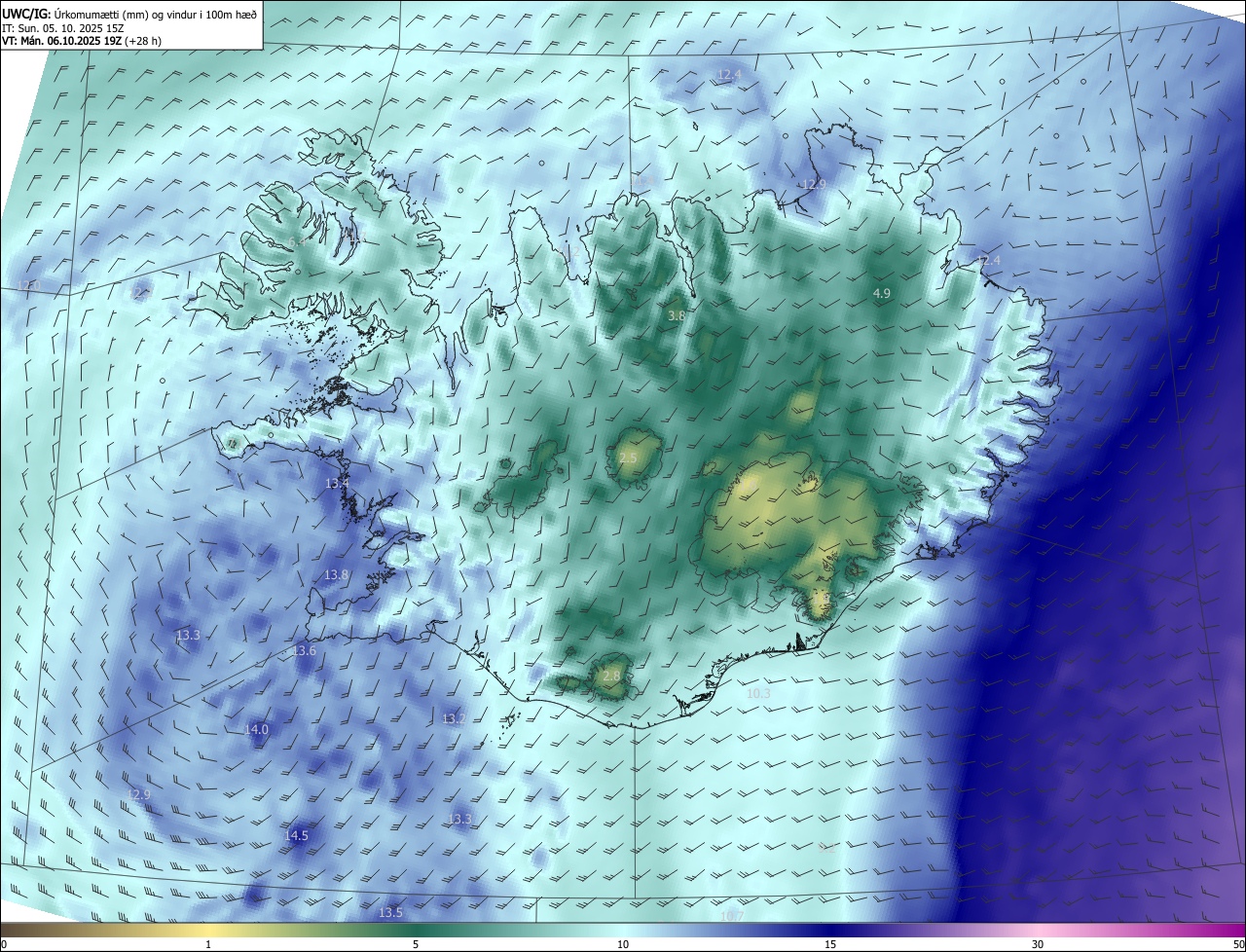Click the color bar tick label 15
Image resolution: width=1246 pixels, height=952 pixels.
(x=830, y=945)
